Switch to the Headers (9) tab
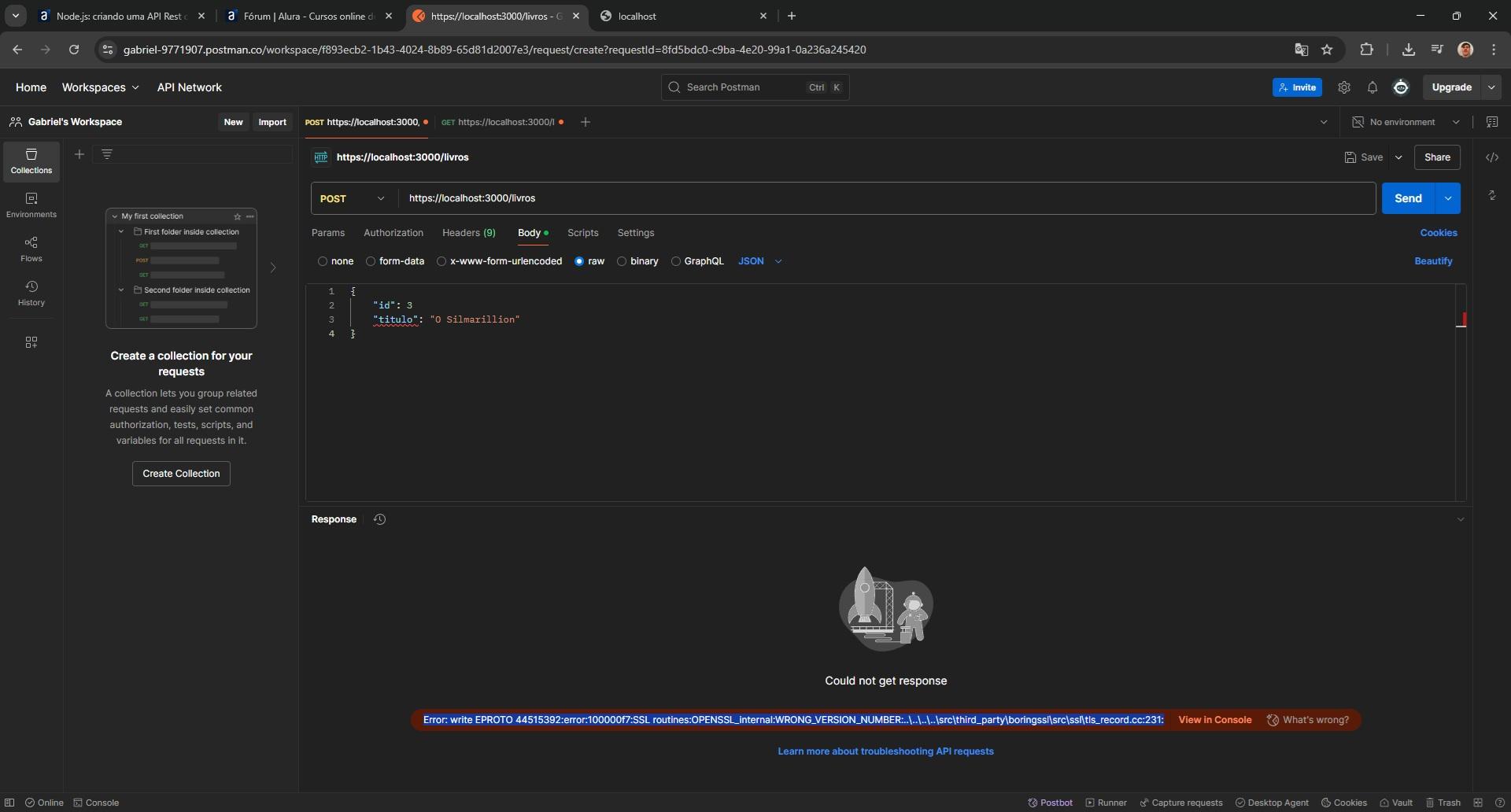Image resolution: width=1511 pixels, height=812 pixels. point(469,233)
